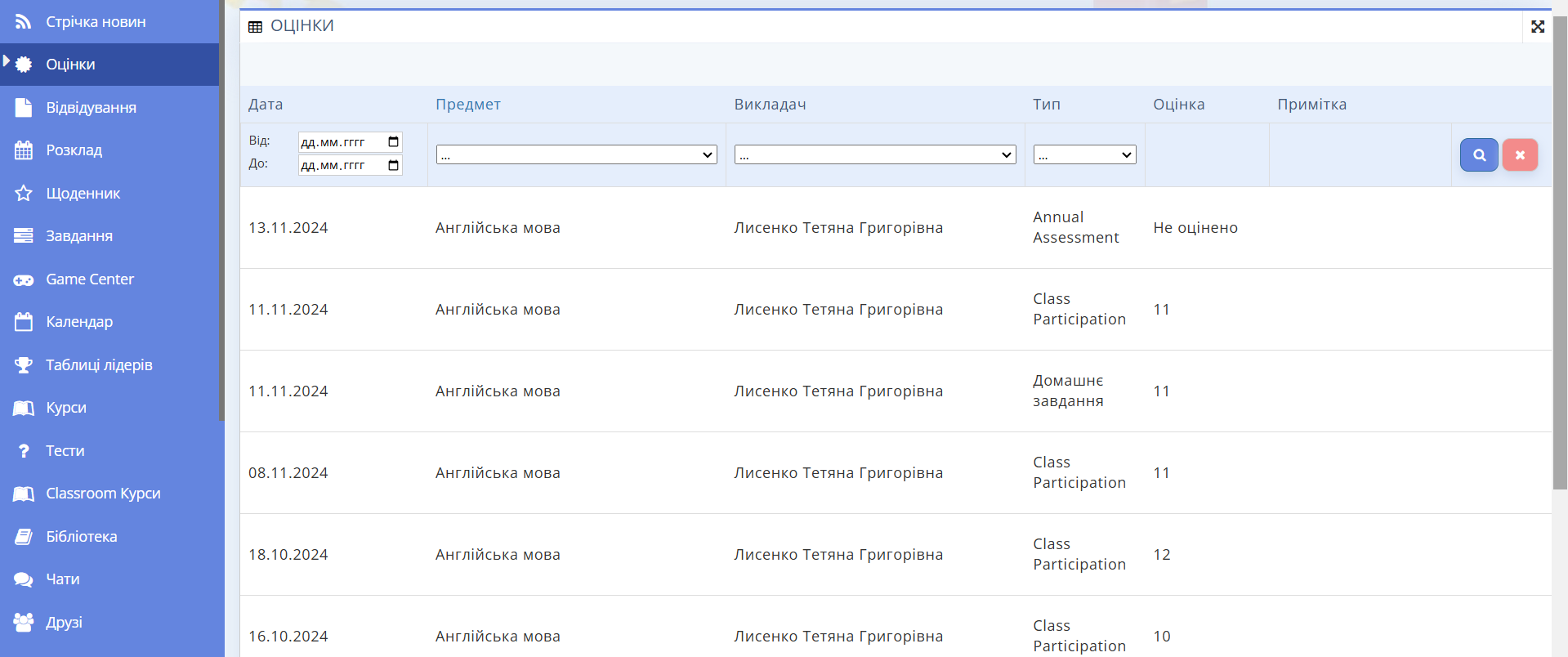
Task: Click the question mark icon for Тести
Action: pyautogui.click(x=24, y=451)
